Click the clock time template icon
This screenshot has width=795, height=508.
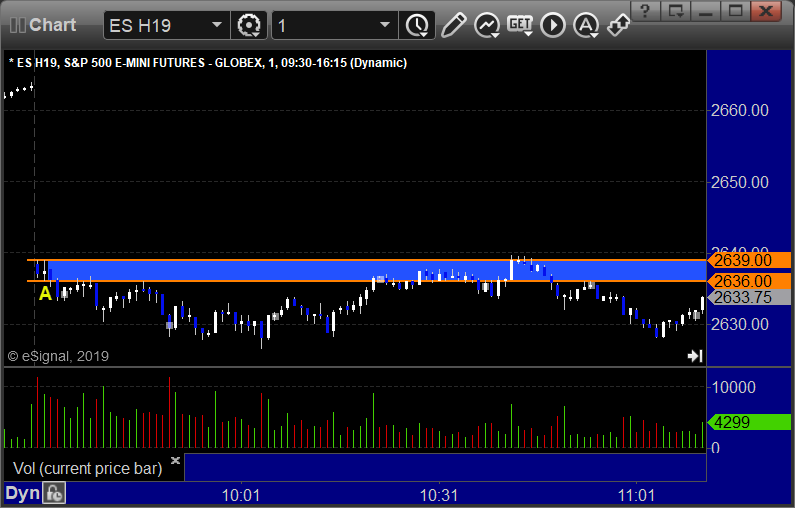[416, 24]
